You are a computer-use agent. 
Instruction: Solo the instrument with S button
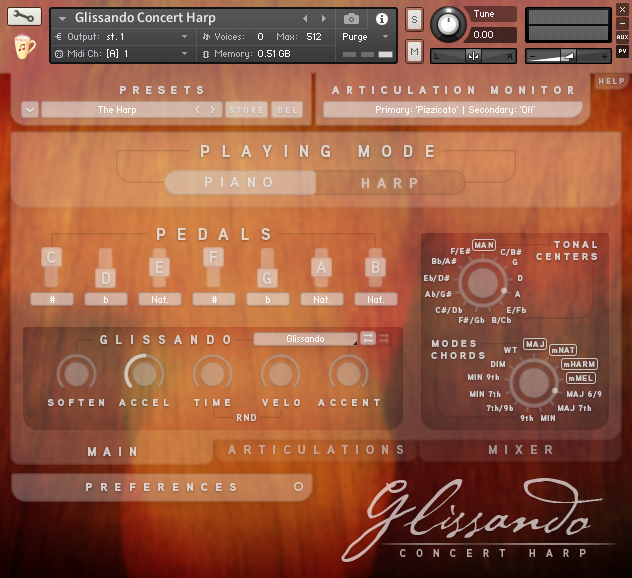click(414, 19)
